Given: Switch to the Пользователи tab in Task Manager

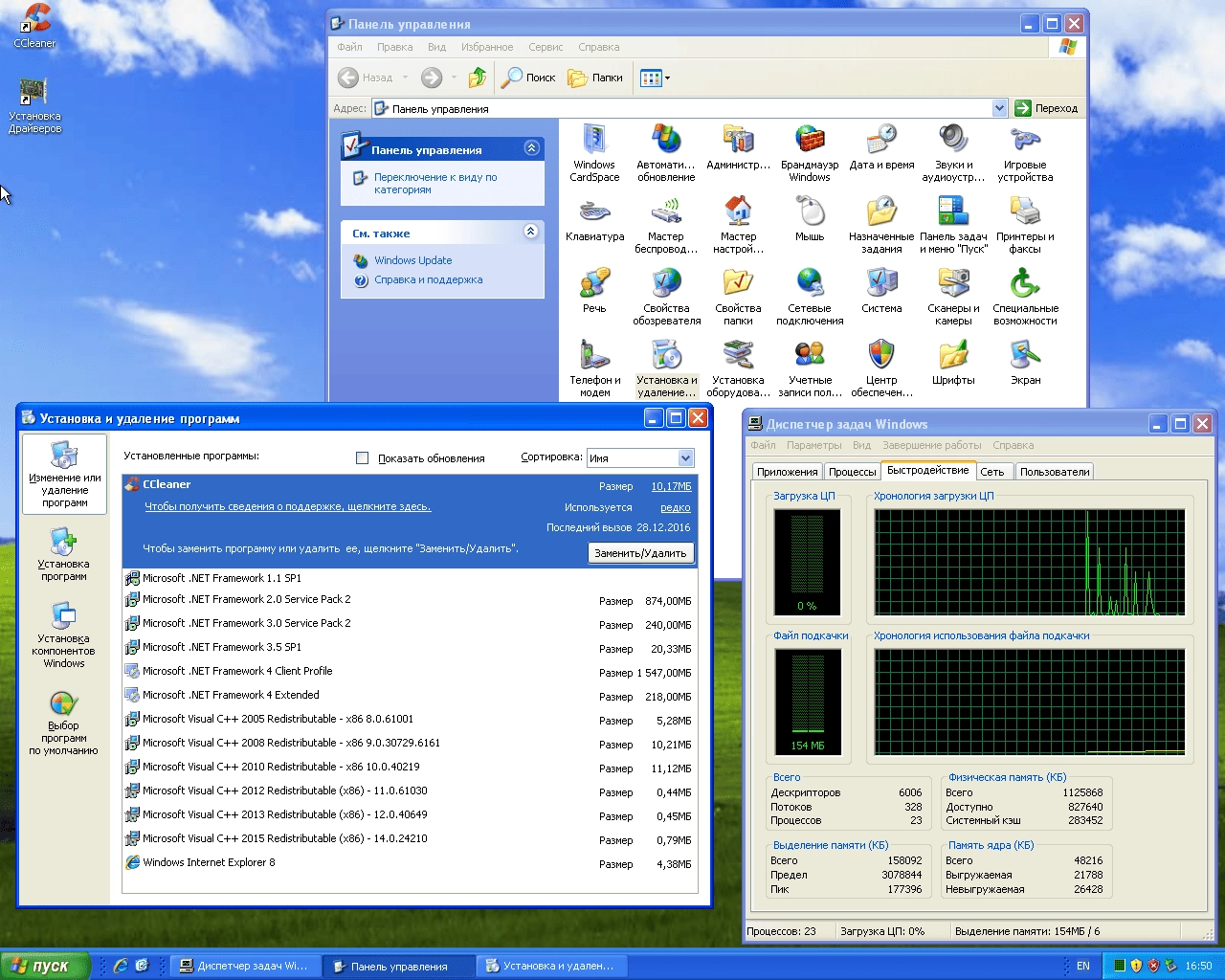Looking at the screenshot, I should (1054, 472).
